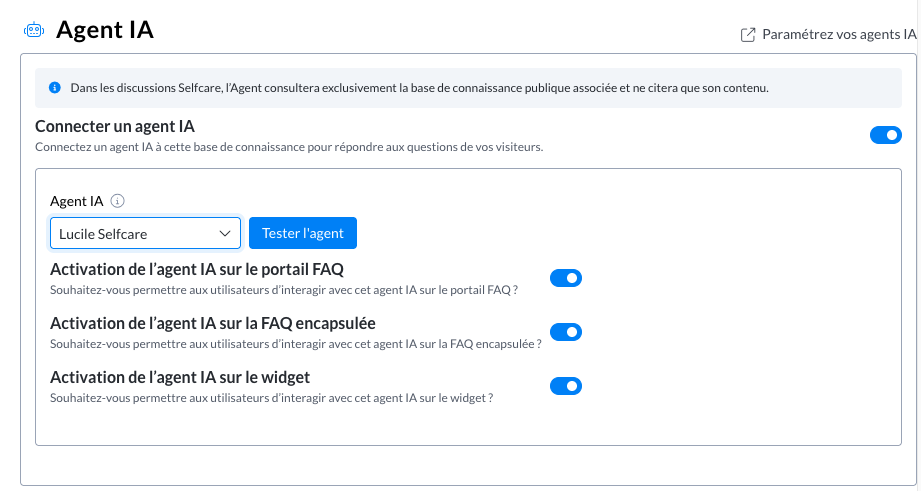Click the Connecter un agent IA heading
Viewport: 921px width, 491px height.
(114, 126)
